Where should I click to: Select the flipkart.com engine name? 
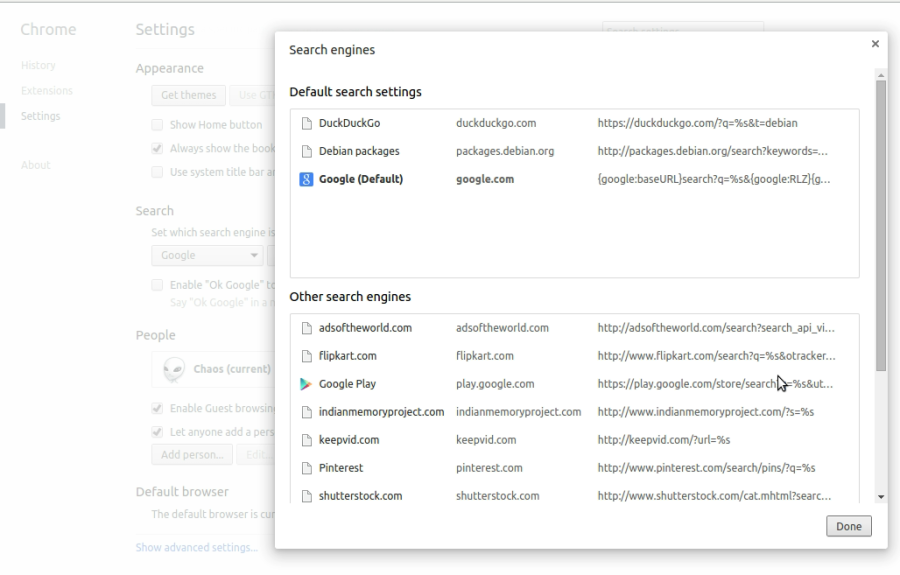348,356
